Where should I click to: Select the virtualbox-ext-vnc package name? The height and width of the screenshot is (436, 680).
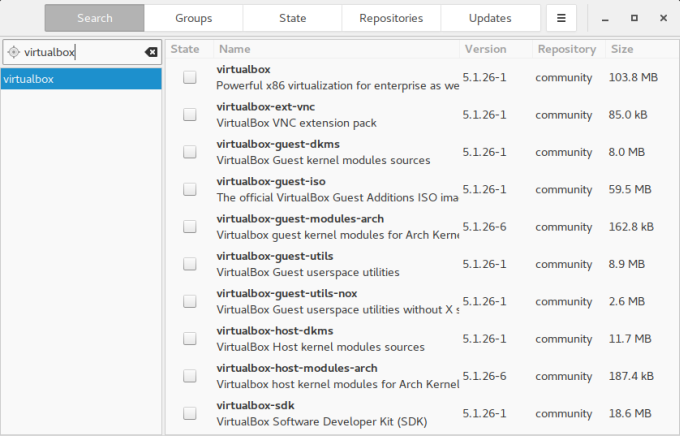tap(265, 107)
